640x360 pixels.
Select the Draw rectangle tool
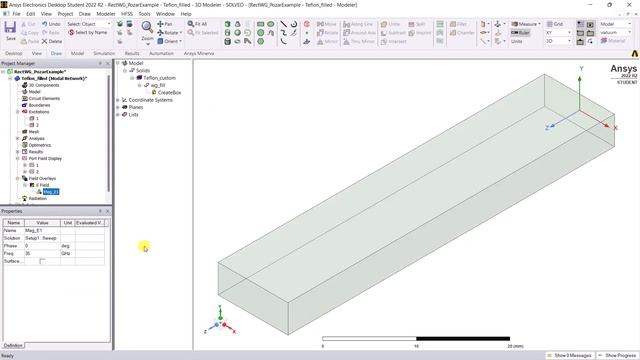[x=260, y=24]
